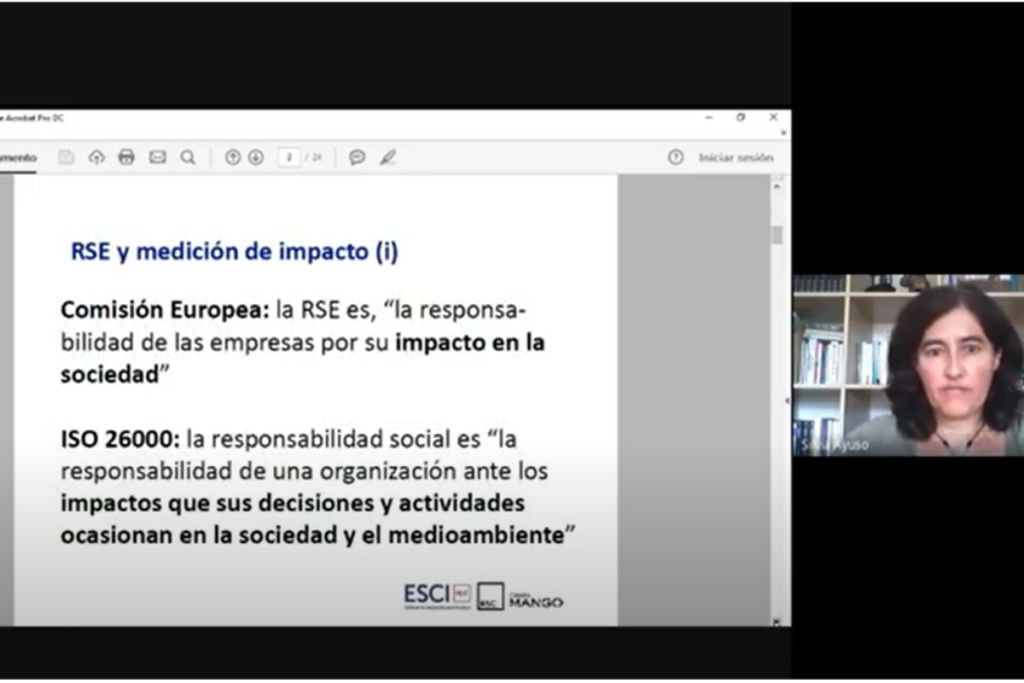The width and height of the screenshot is (1024, 683).
Task: Add a comment speech bubble
Action: click(x=357, y=157)
